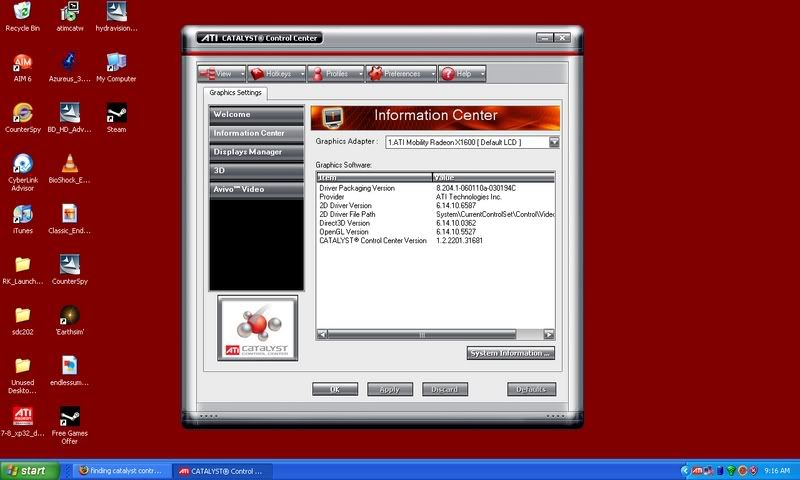Open the CounterSpy installer icon beside RK_Launch
Image resolution: width=800 pixels, height=480 pixels.
point(70,269)
